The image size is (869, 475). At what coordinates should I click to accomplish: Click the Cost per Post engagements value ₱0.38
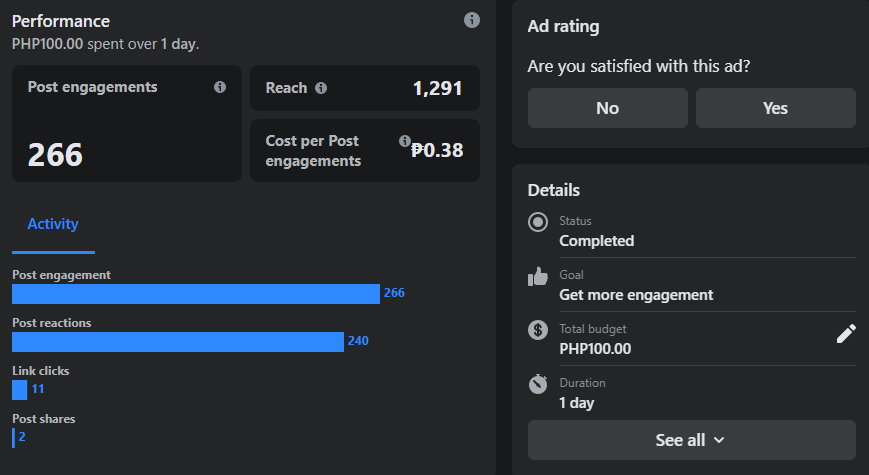(437, 150)
